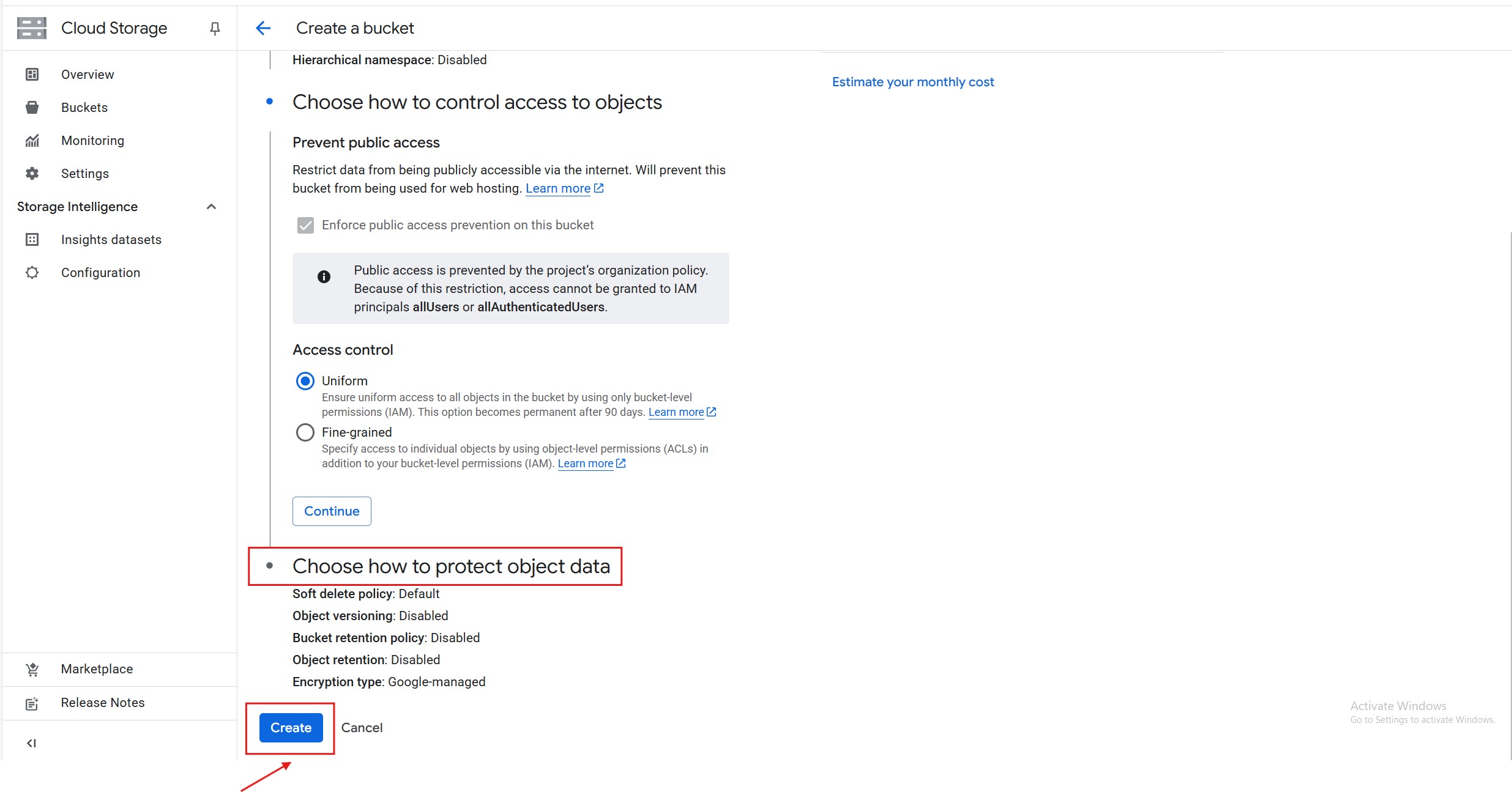
Task: Click the Settings gear icon
Action: 32,174
